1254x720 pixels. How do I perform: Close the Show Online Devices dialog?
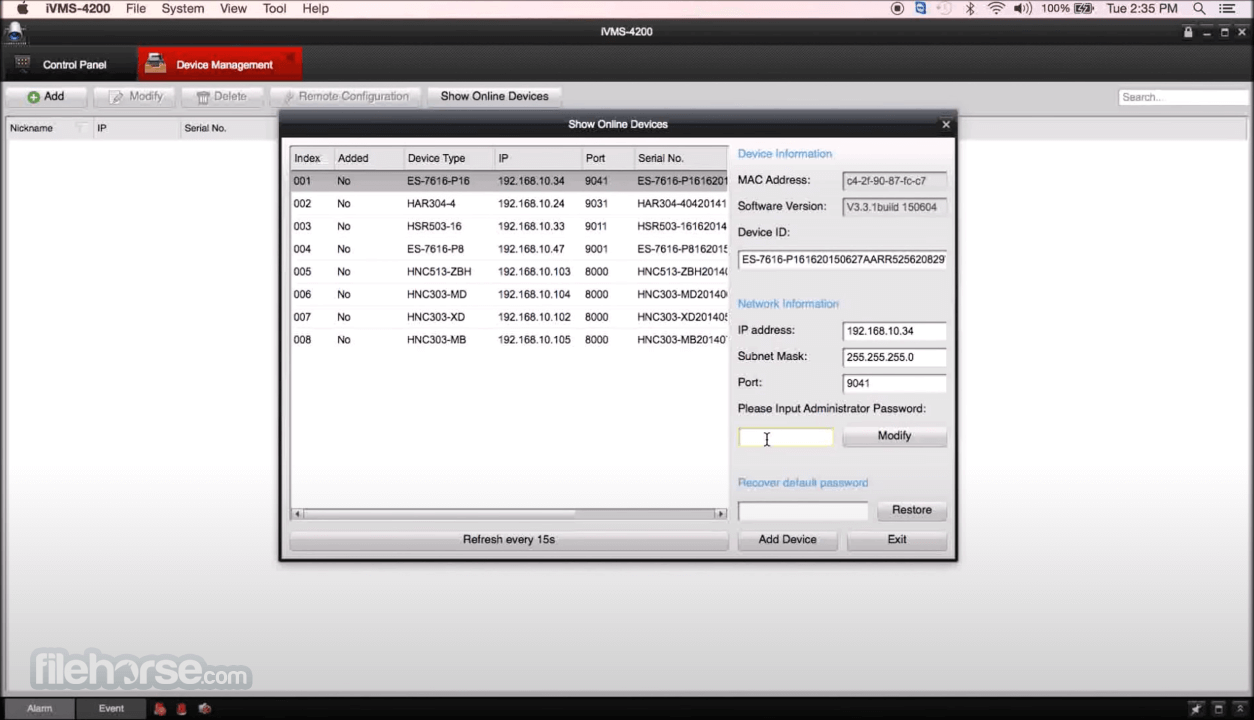point(946,125)
